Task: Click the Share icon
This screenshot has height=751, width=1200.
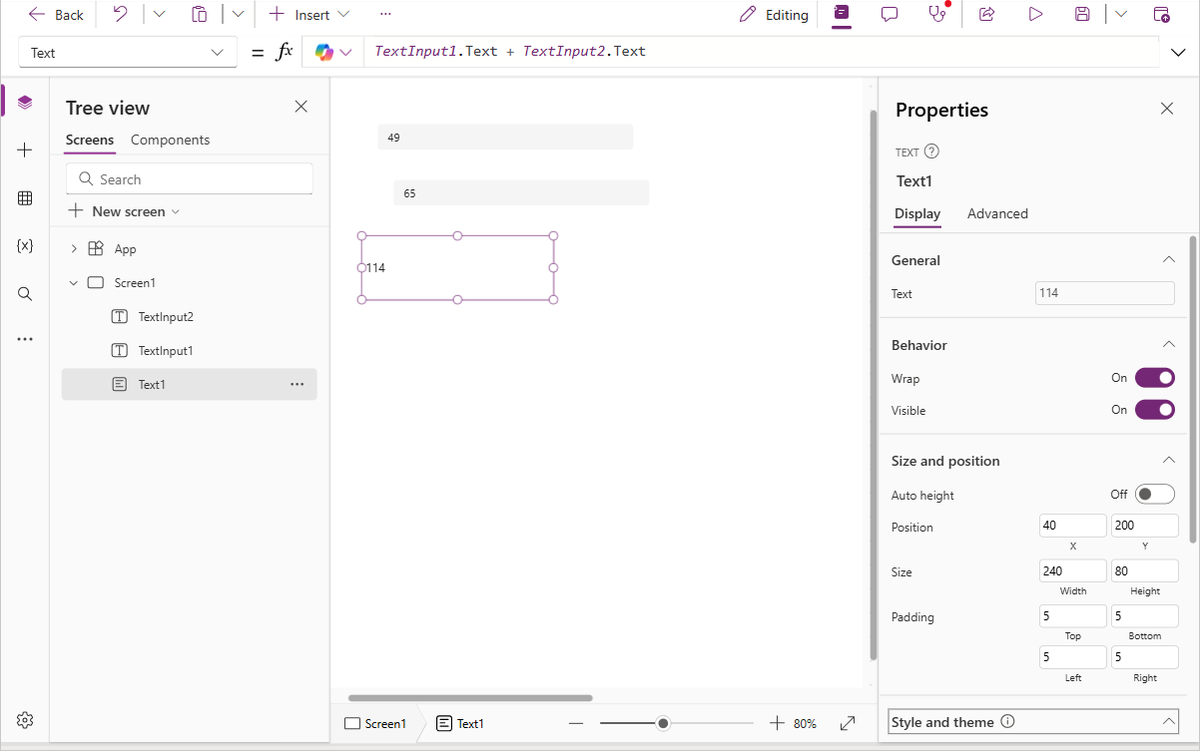Action: pyautogui.click(x=986, y=15)
